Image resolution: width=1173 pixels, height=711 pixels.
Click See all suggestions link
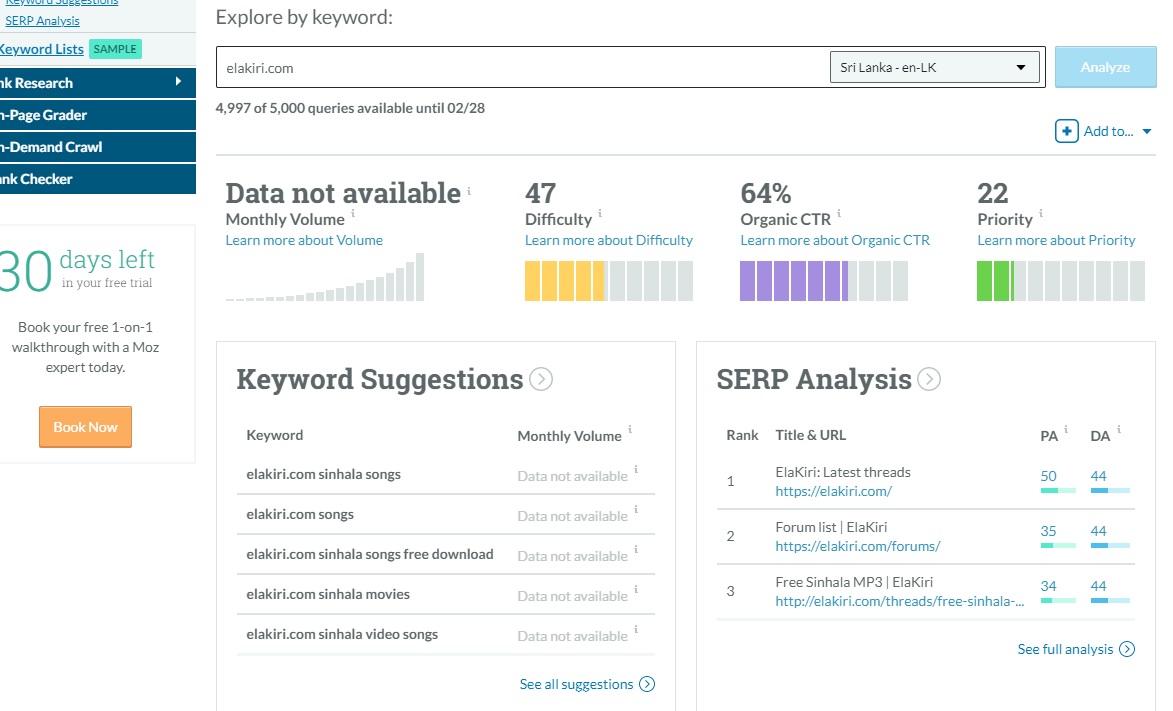(576, 684)
